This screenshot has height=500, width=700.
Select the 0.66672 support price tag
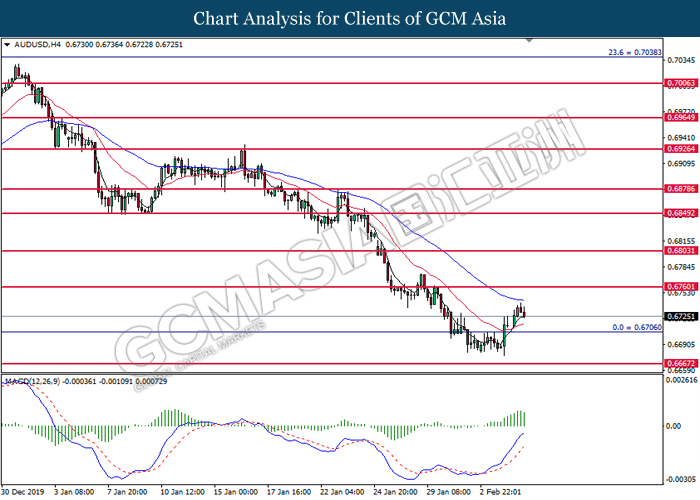[x=679, y=364]
